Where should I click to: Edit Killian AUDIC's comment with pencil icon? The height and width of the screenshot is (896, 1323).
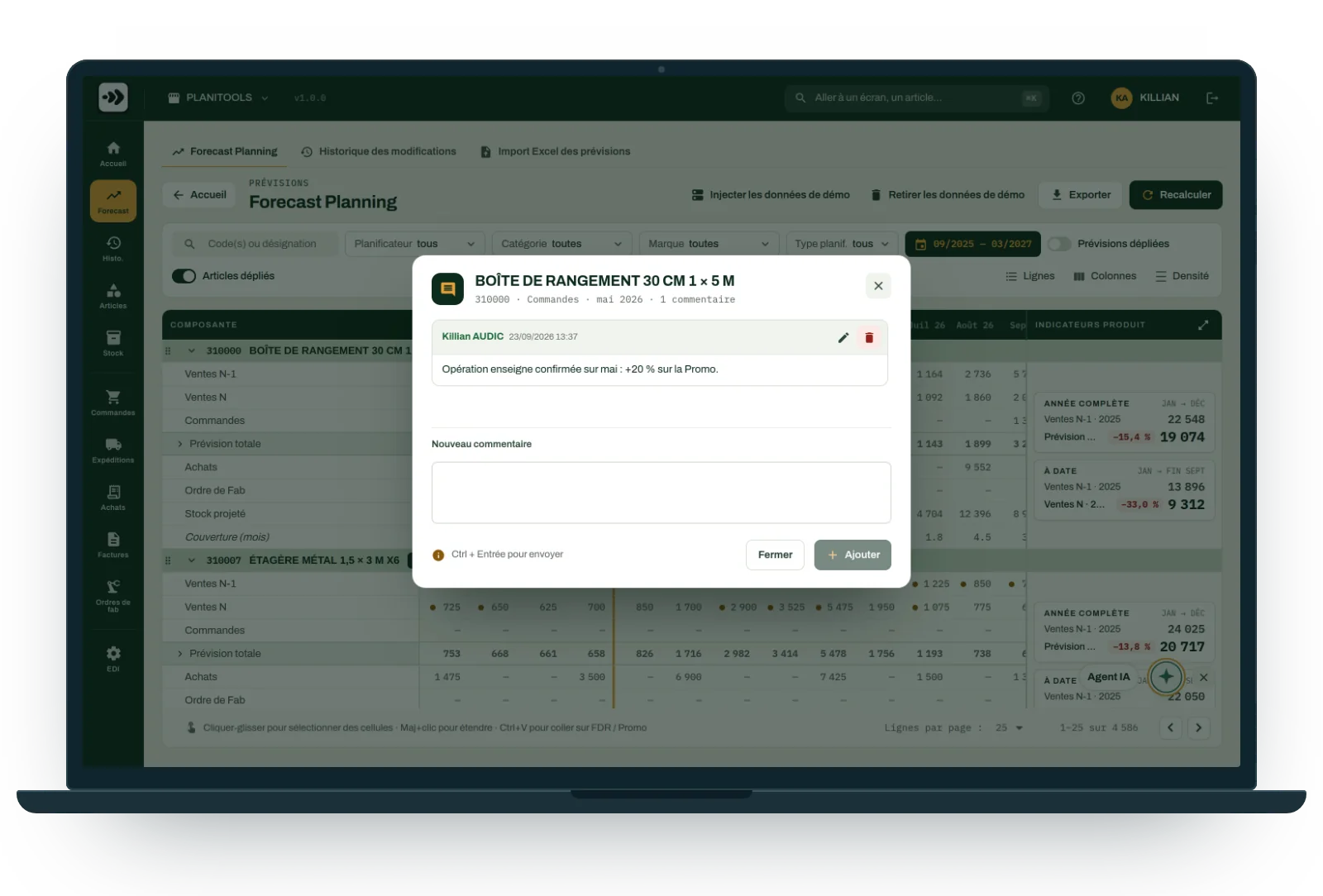pyautogui.click(x=843, y=337)
